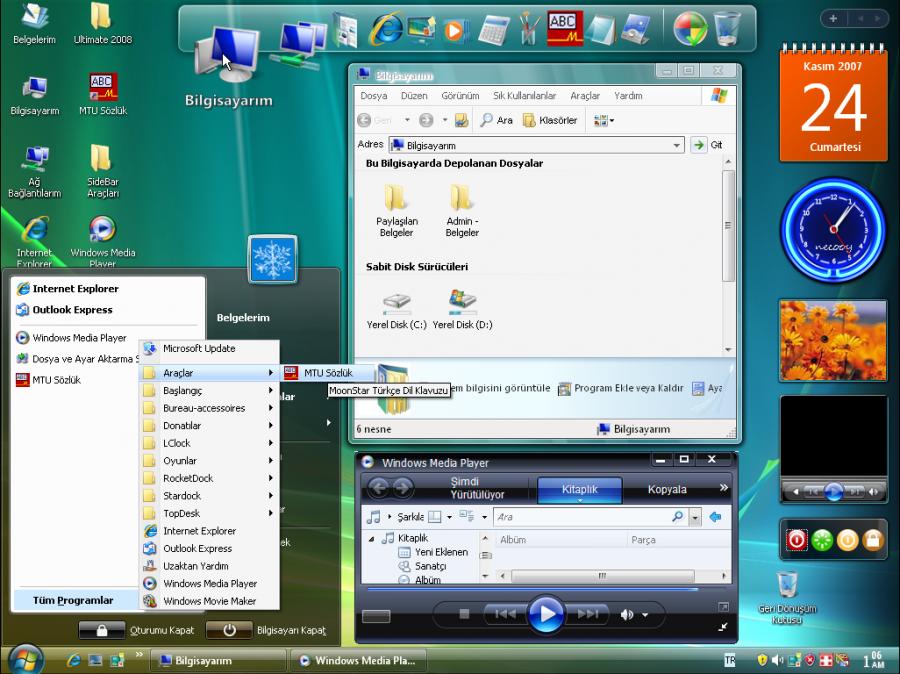The image size is (900, 674).
Task: Click Next track in Windows Media Player
Action: (587, 614)
